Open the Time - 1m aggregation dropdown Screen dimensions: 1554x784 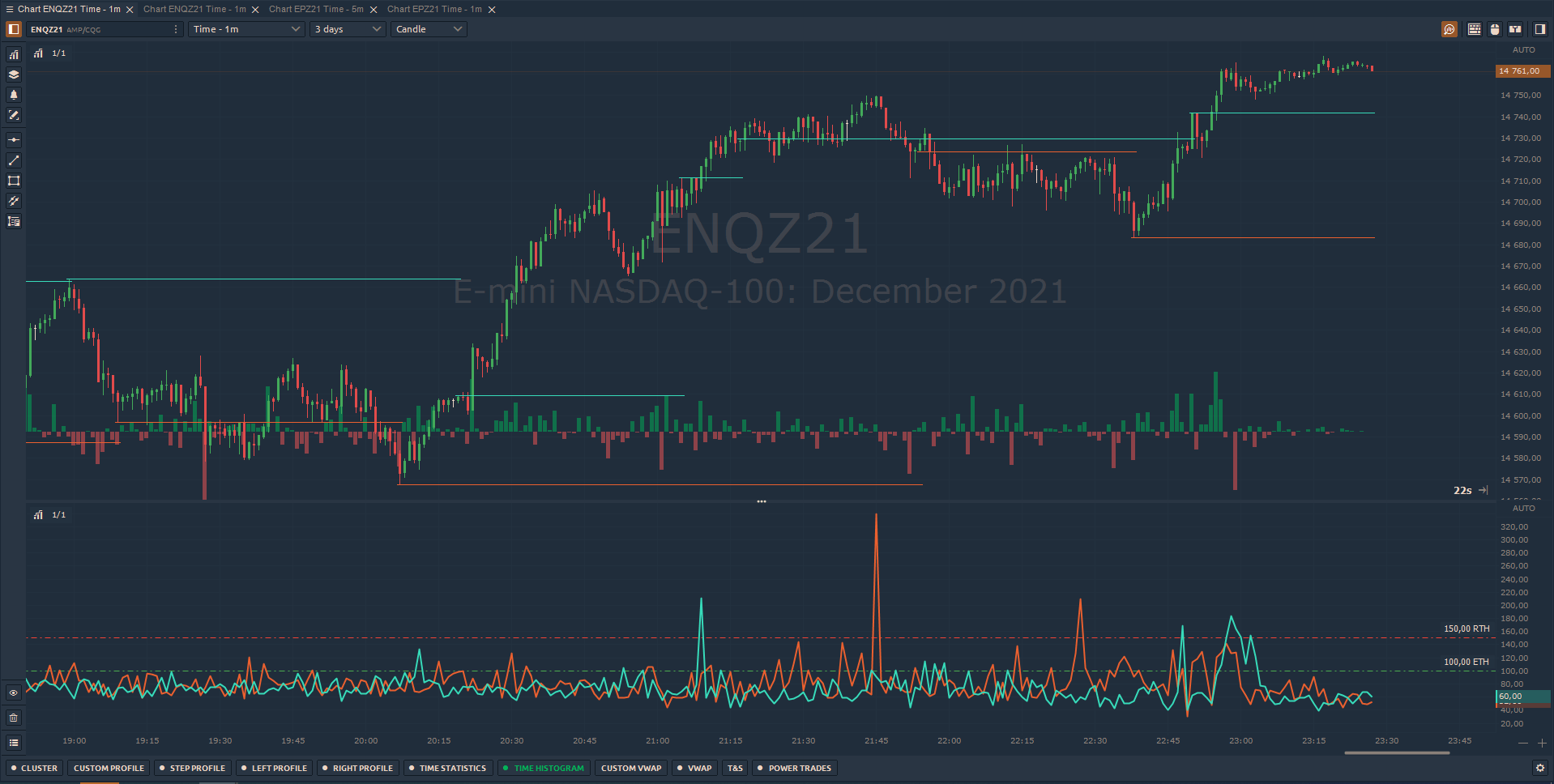pos(245,28)
